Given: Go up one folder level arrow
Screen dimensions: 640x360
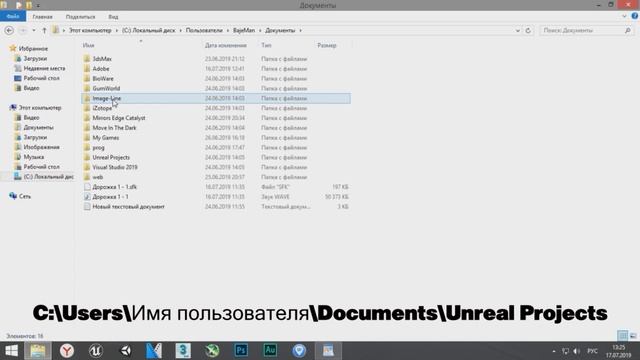Looking at the screenshot, I should [44, 31].
